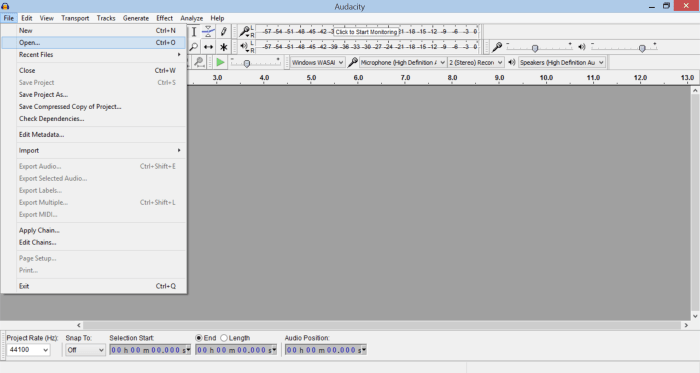Viewport: 700px width, 373px height.
Task: Open the Generate menu
Action: (x=136, y=18)
